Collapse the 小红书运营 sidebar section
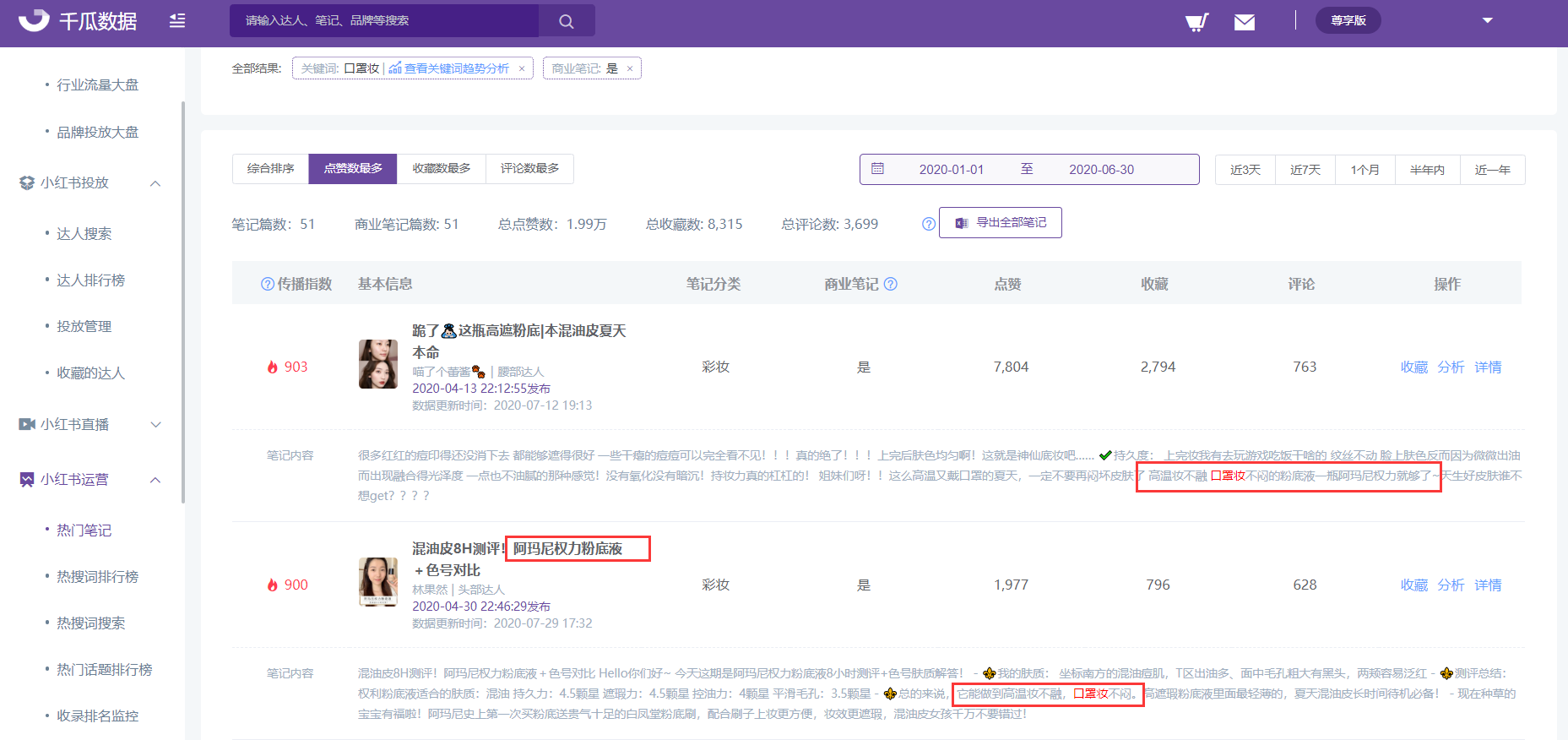 coord(155,480)
